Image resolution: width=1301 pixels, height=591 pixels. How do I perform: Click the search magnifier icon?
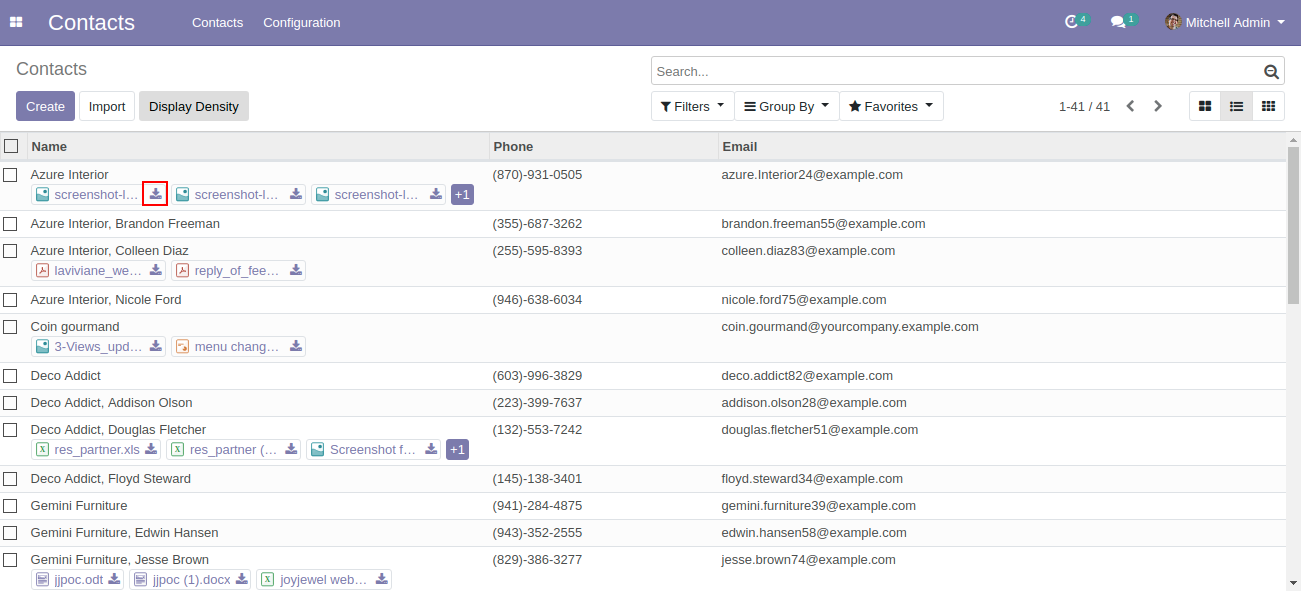1271,71
